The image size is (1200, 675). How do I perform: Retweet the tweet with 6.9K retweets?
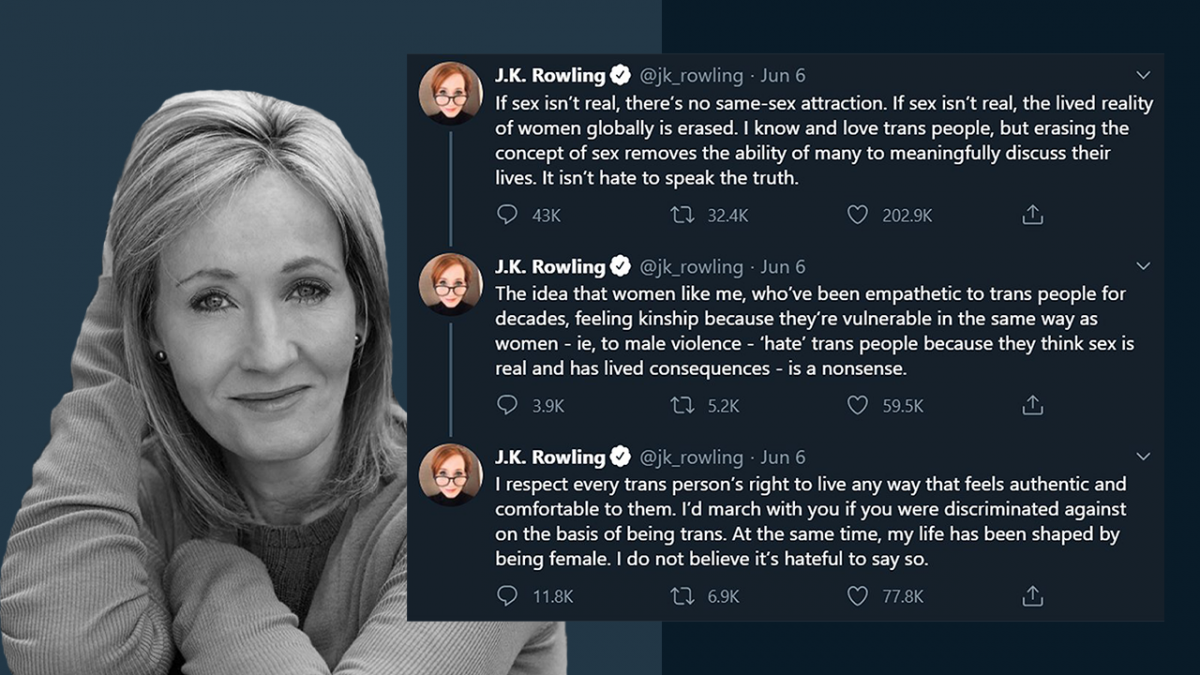tap(682, 596)
